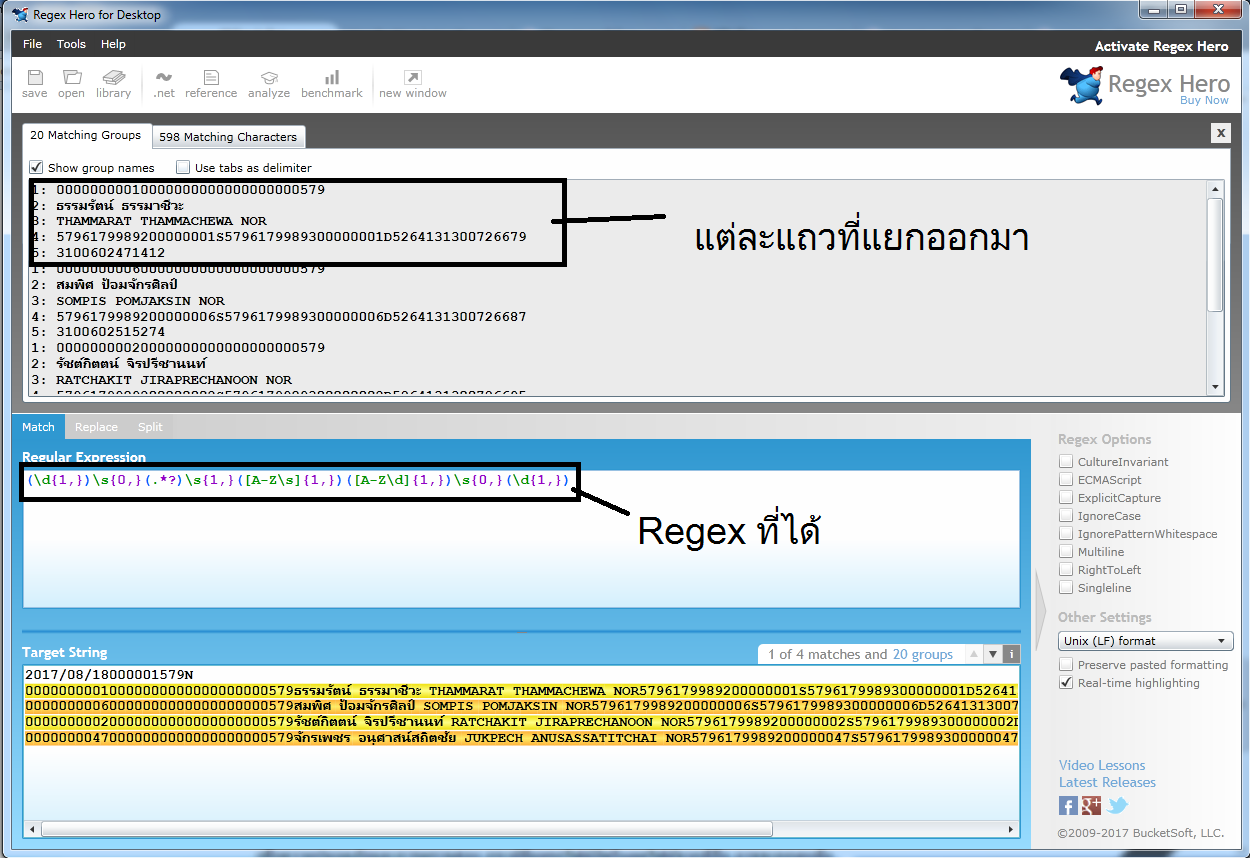Generate .net code with the .net icon
Screen dimensions: 1253x858
[164, 84]
